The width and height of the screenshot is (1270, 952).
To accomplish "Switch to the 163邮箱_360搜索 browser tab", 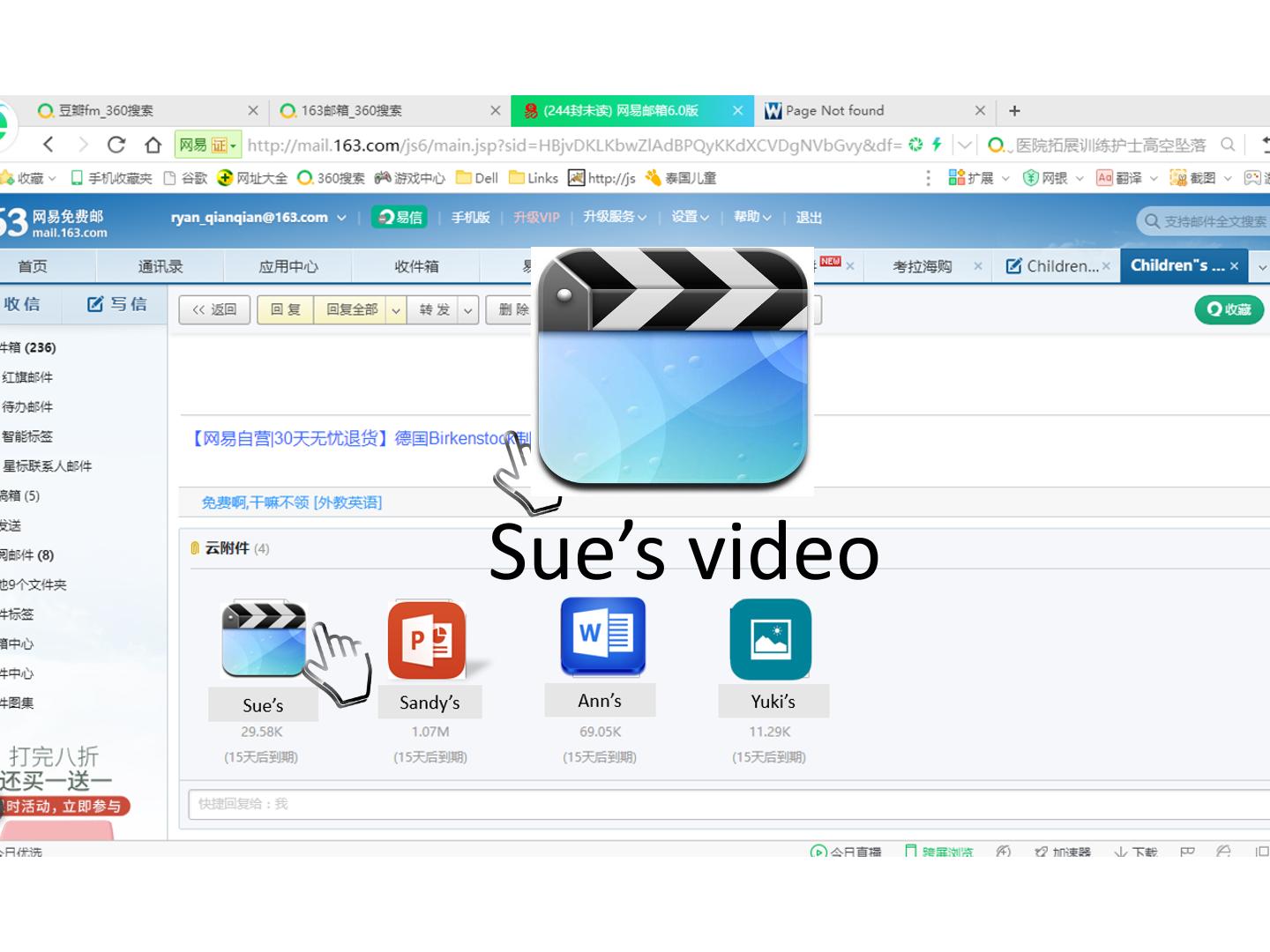I will [390, 110].
